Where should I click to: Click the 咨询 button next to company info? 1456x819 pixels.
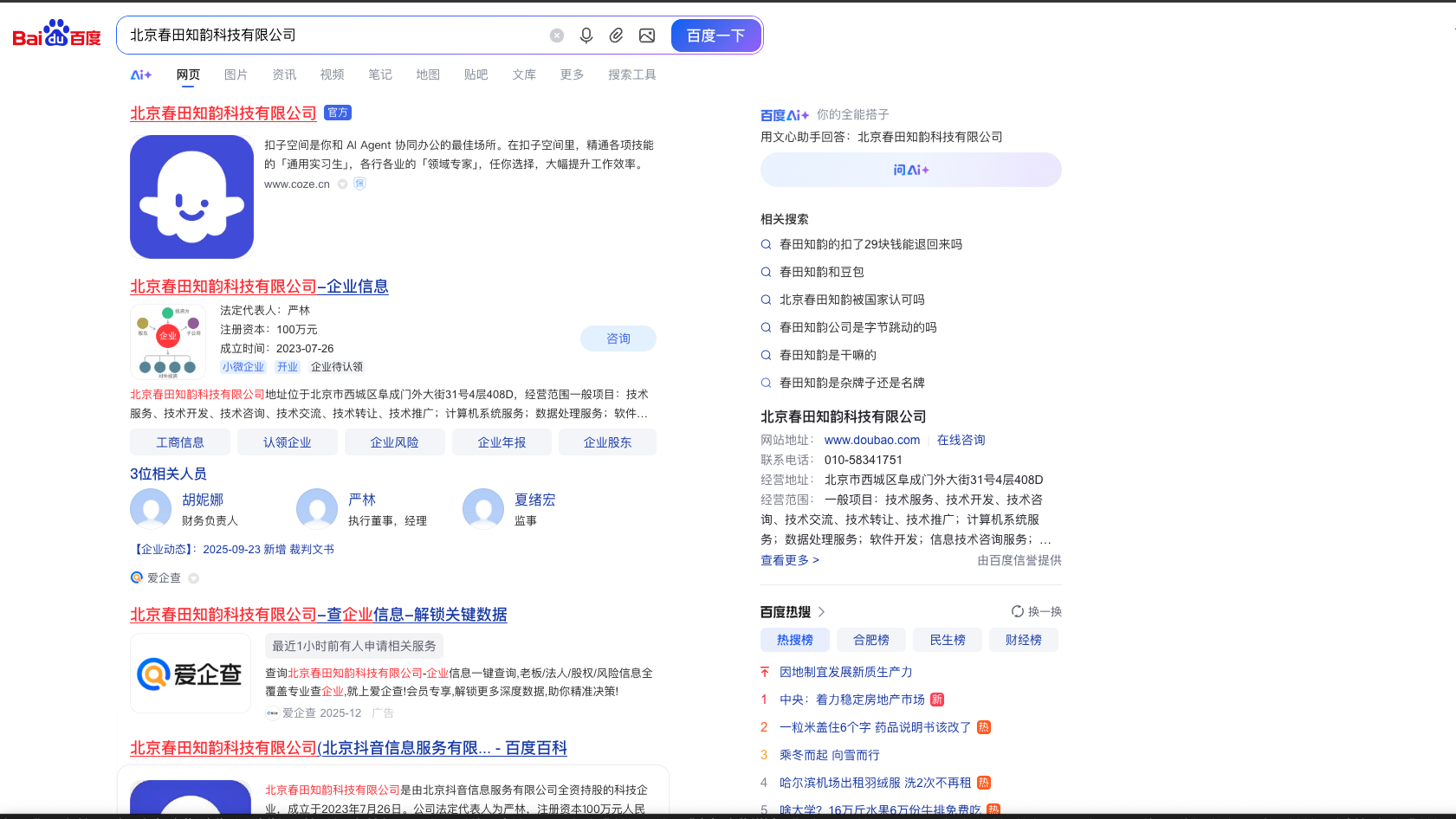coord(618,339)
